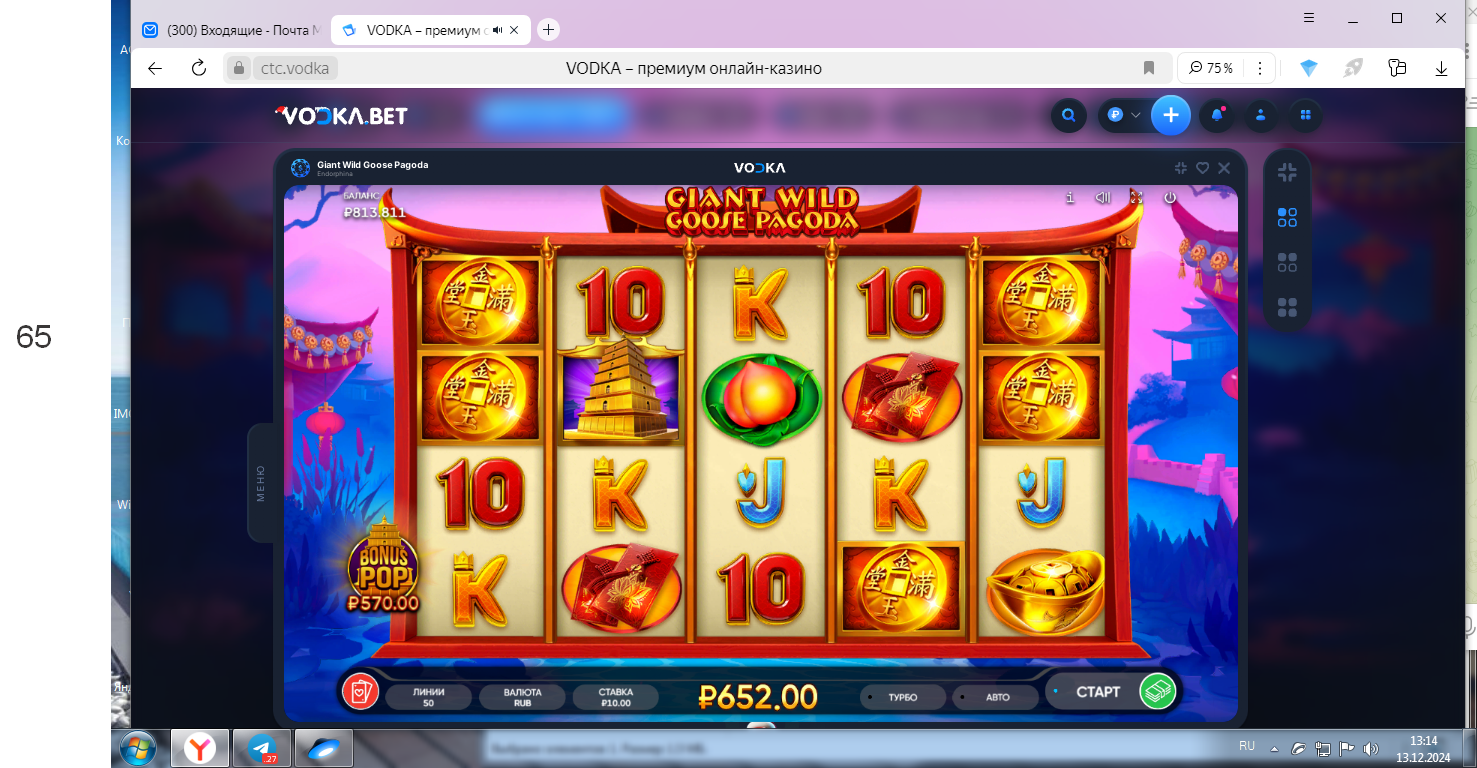Click the Bonus Pop ₽570.00 button
The width and height of the screenshot is (1477, 768).
click(x=383, y=565)
